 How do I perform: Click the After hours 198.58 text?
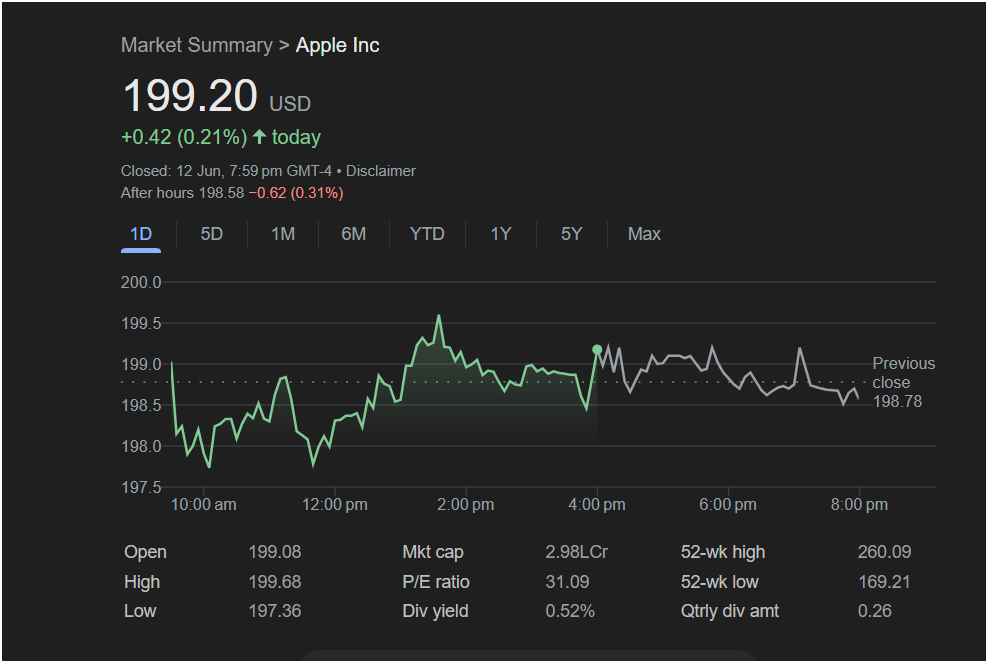[x=182, y=193]
